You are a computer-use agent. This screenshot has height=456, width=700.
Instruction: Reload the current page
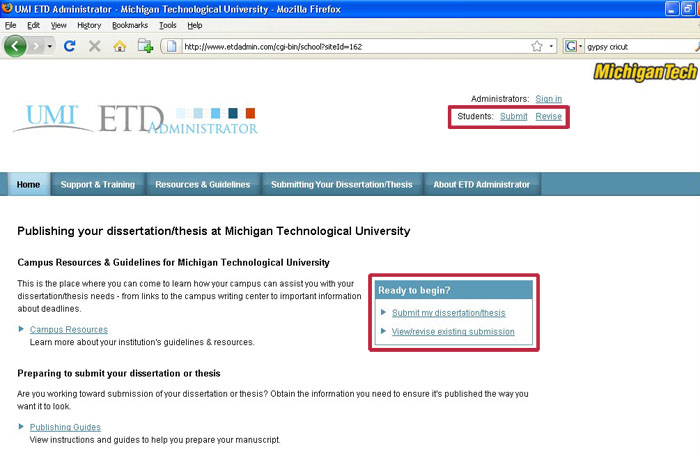coord(69,46)
